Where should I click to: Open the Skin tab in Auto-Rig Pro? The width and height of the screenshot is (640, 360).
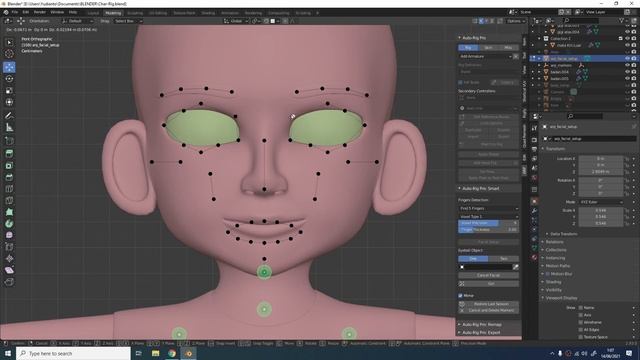[x=489, y=48]
